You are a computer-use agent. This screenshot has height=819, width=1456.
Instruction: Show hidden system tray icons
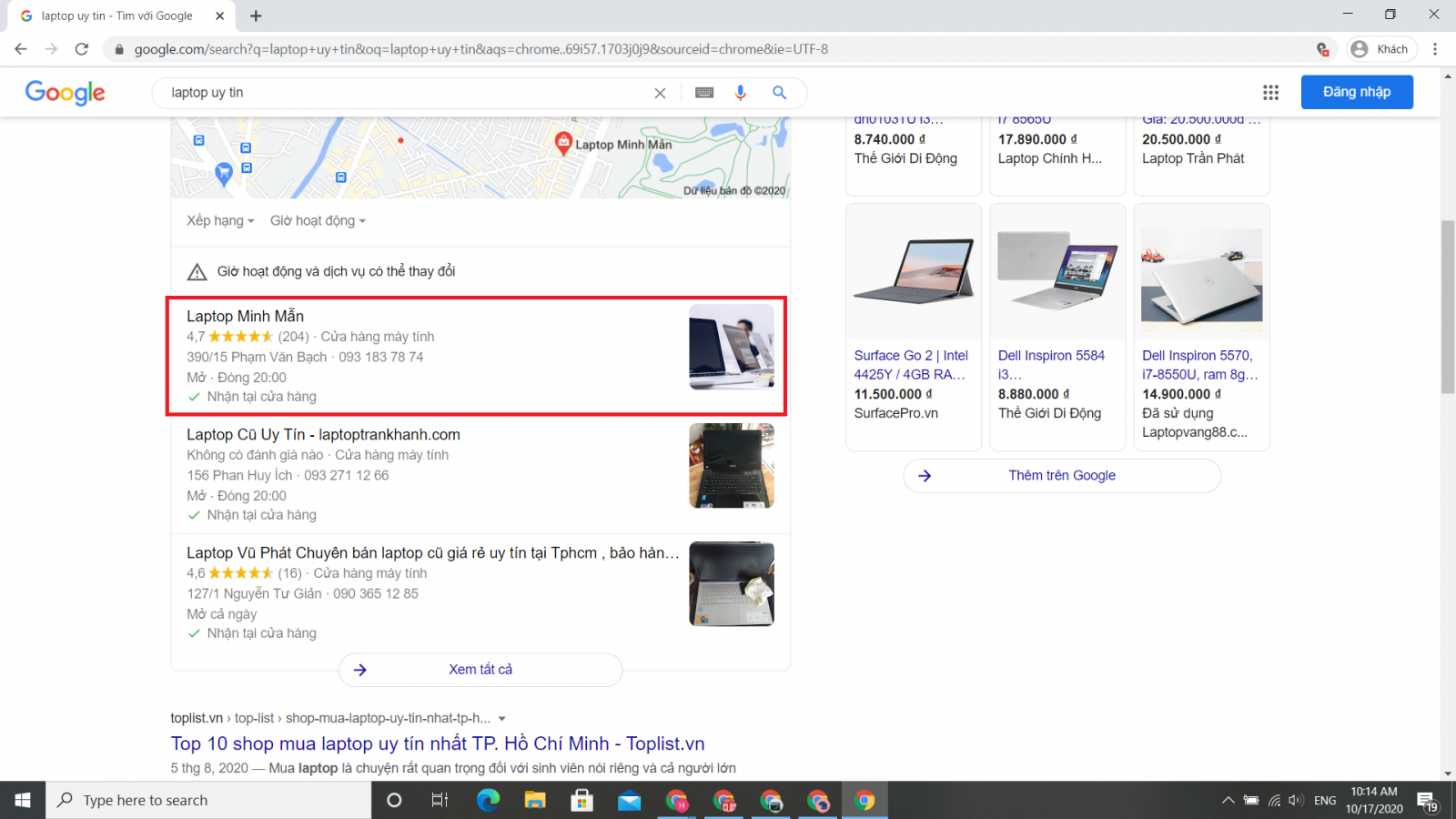coord(1228,800)
